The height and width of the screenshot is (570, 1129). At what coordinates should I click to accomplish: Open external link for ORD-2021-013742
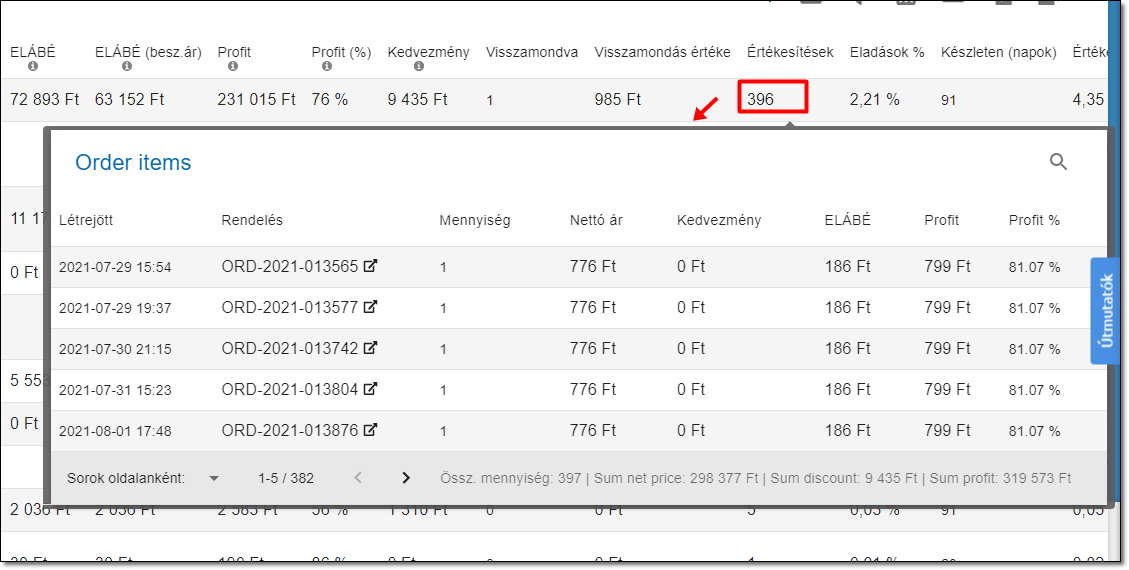click(370, 348)
